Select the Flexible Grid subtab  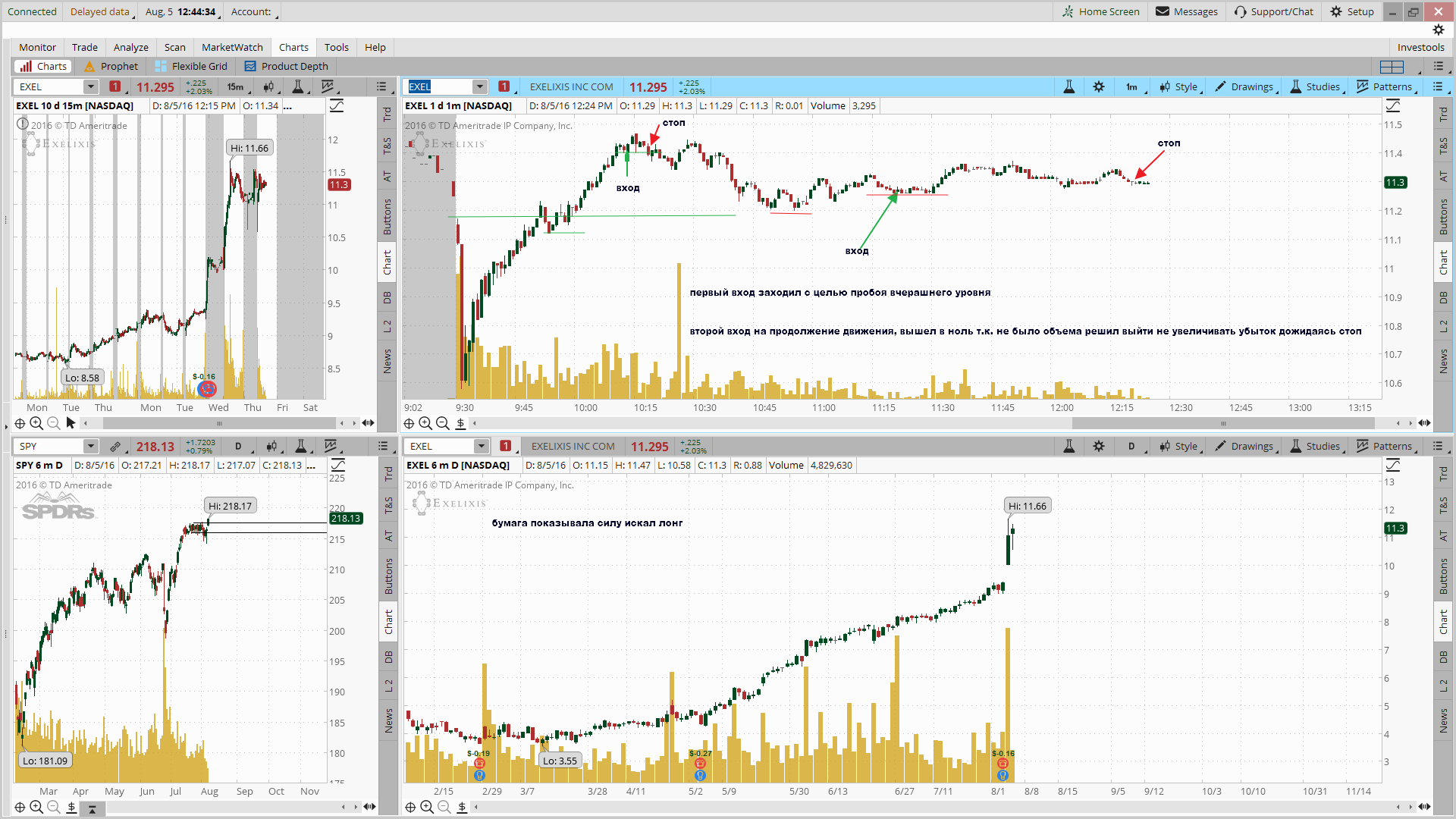[191, 67]
